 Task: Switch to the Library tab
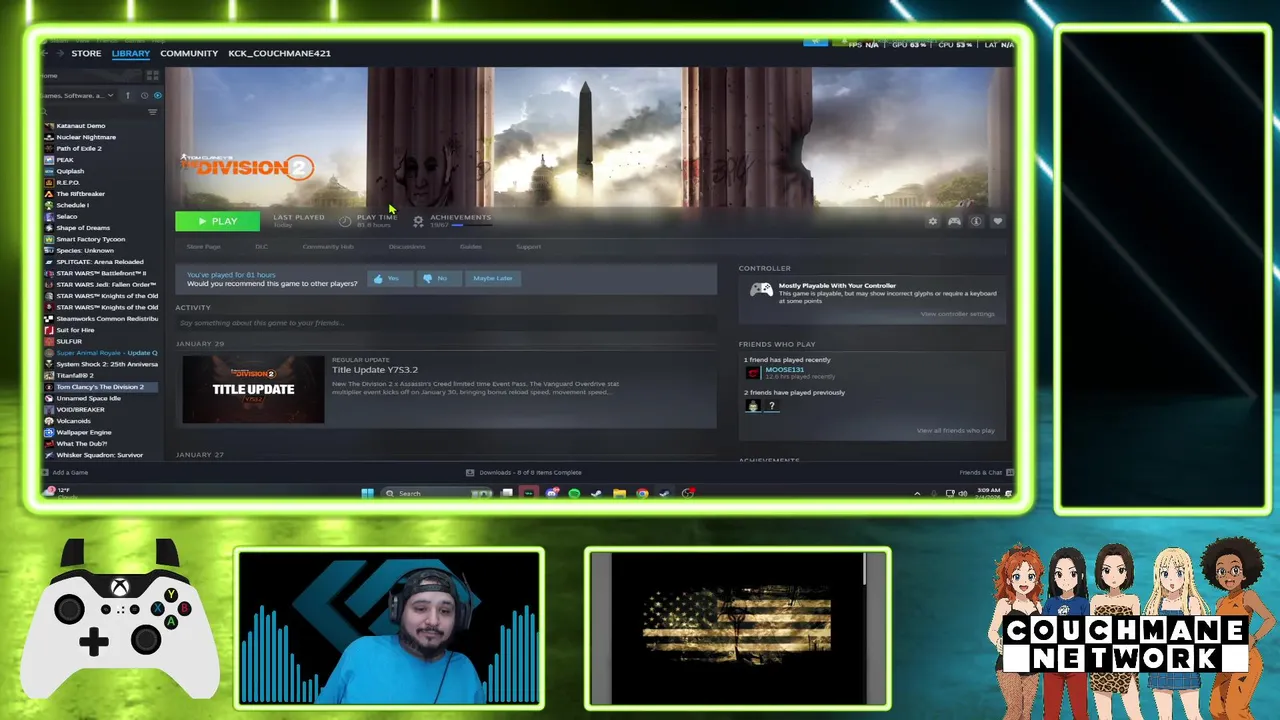131,53
